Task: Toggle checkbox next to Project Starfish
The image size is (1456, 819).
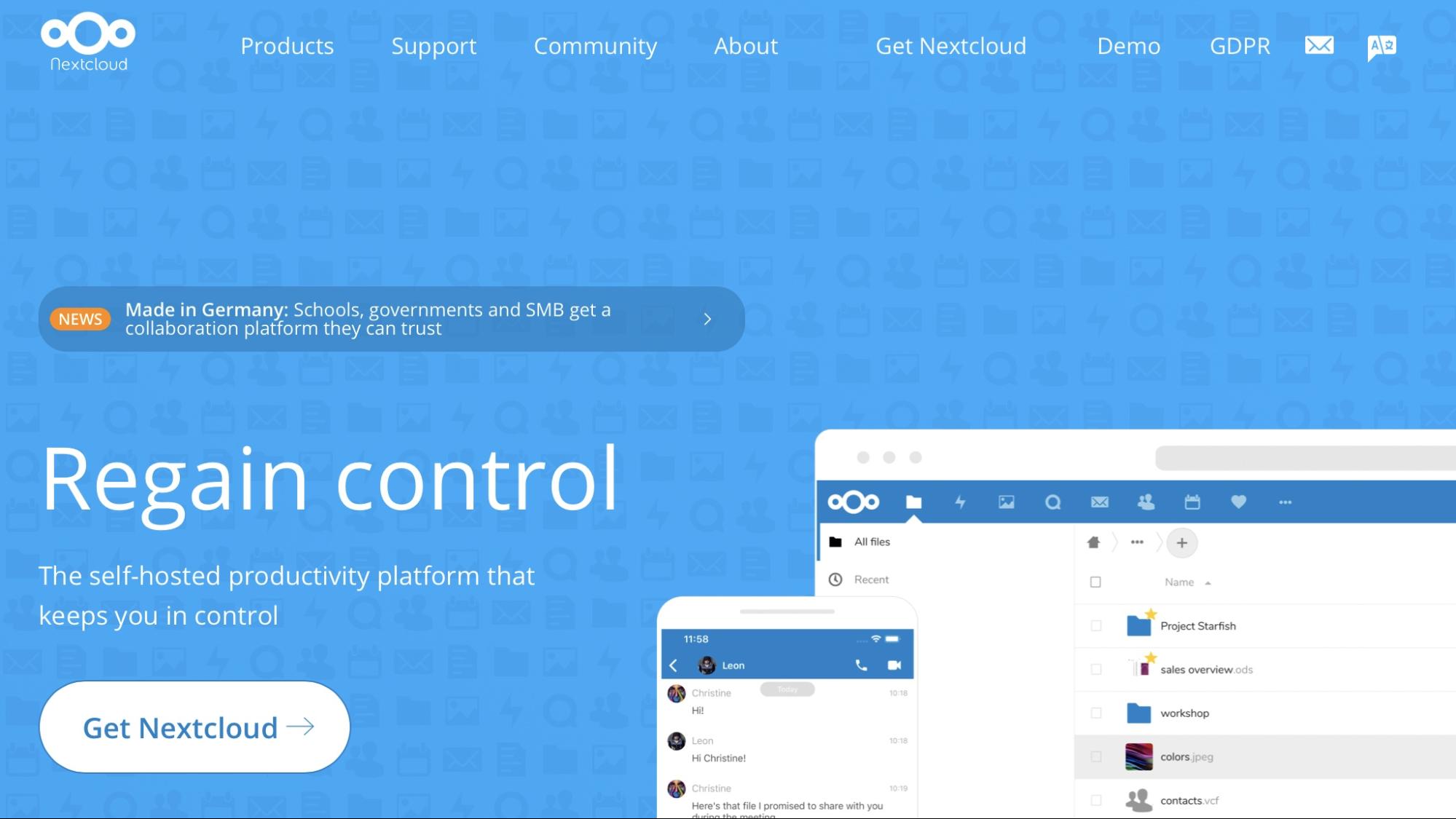Action: coord(1095,625)
